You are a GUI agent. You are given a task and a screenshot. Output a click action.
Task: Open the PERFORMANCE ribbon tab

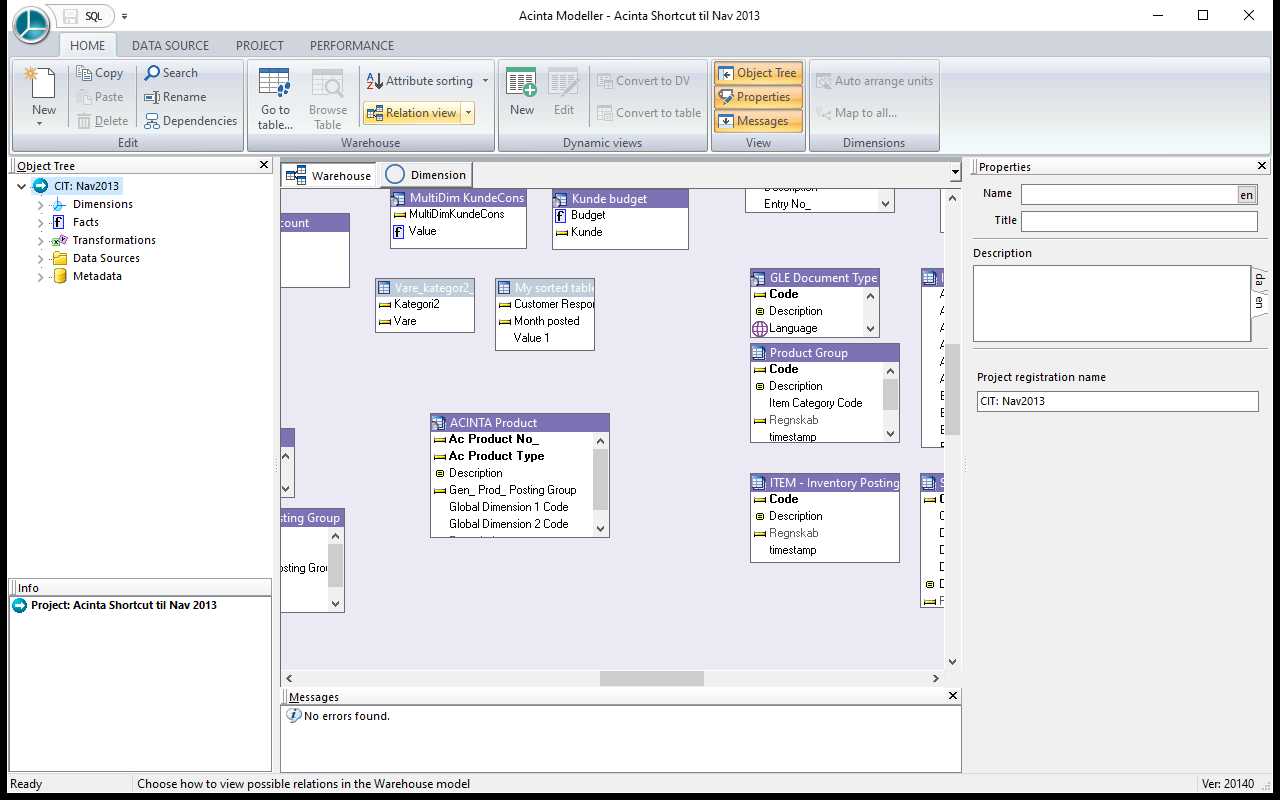point(352,45)
